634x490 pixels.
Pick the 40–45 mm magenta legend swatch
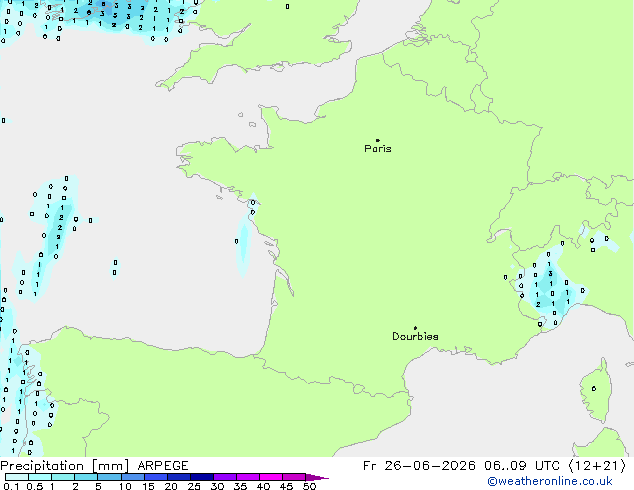coord(271,477)
